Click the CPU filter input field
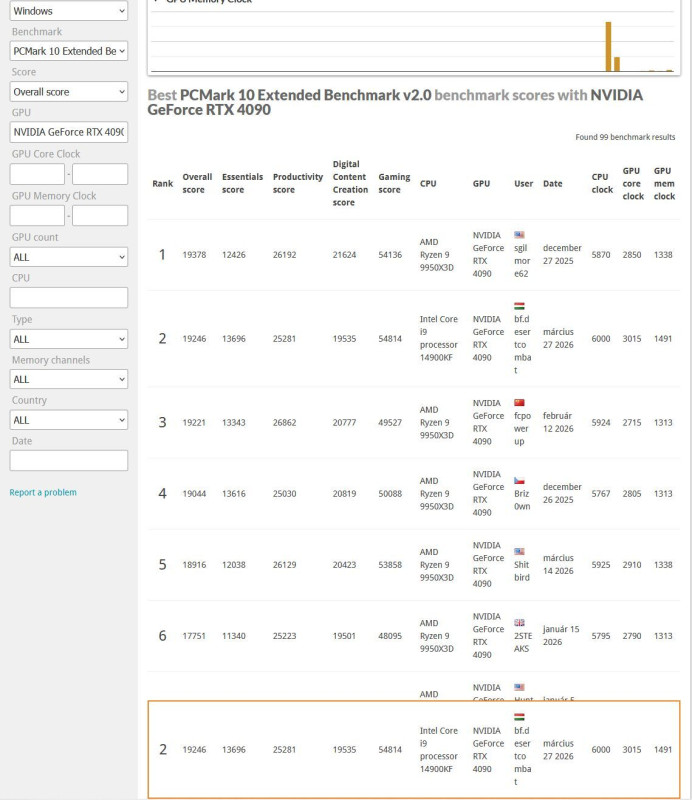 click(x=68, y=297)
